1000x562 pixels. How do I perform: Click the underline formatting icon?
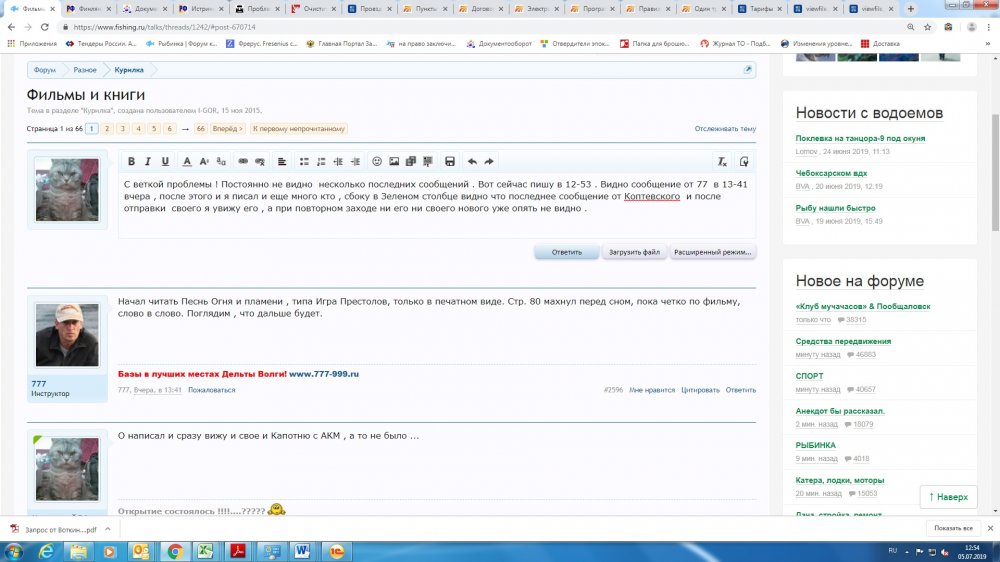click(x=165, y=161)
